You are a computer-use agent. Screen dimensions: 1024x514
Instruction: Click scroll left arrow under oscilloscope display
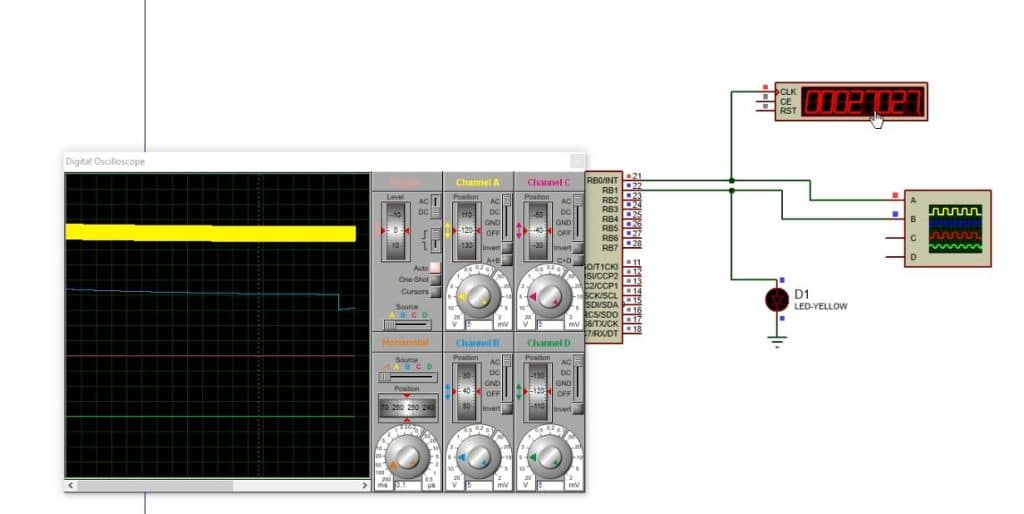click(71, 485)
